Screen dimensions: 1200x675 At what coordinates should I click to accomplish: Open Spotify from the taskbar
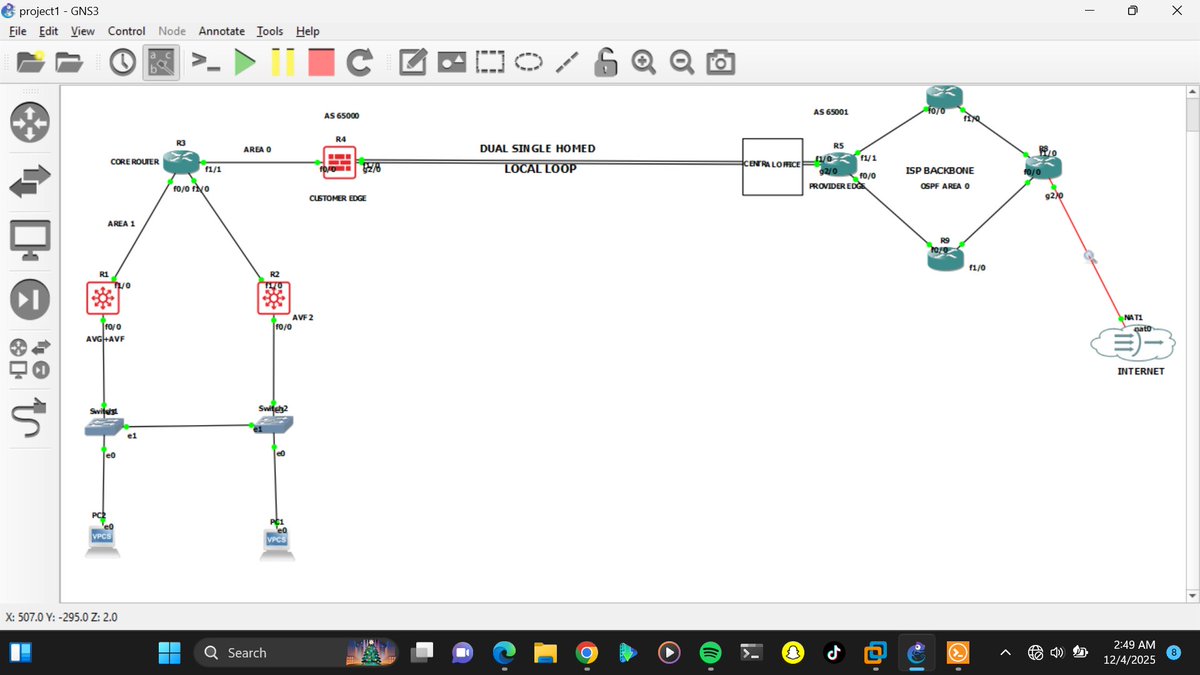coord(710,653)
